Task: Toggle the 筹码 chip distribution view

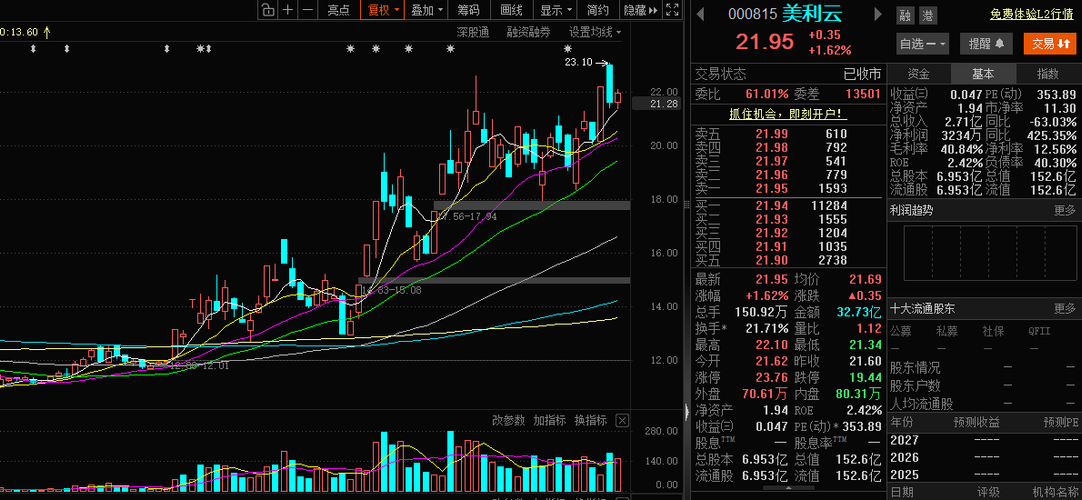Action: click(x=468, y=10)
